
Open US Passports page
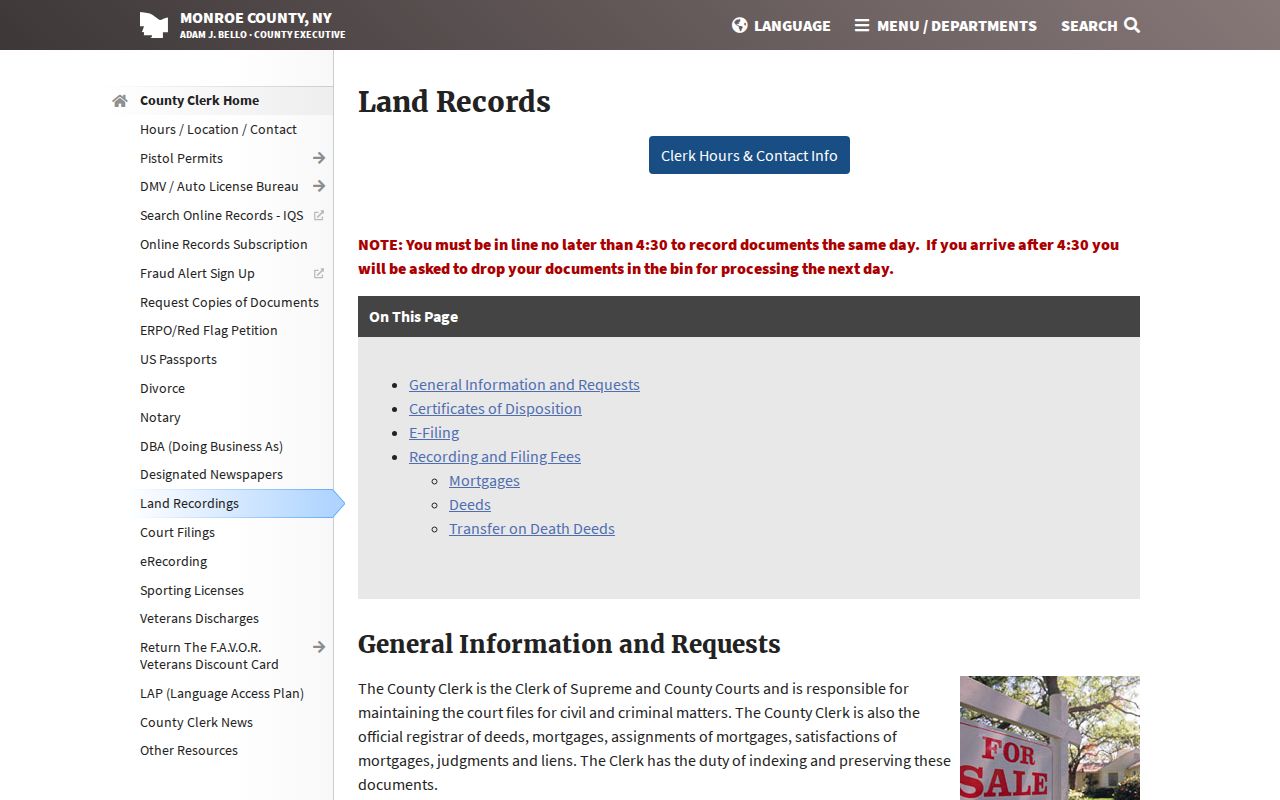coord(178,359)
